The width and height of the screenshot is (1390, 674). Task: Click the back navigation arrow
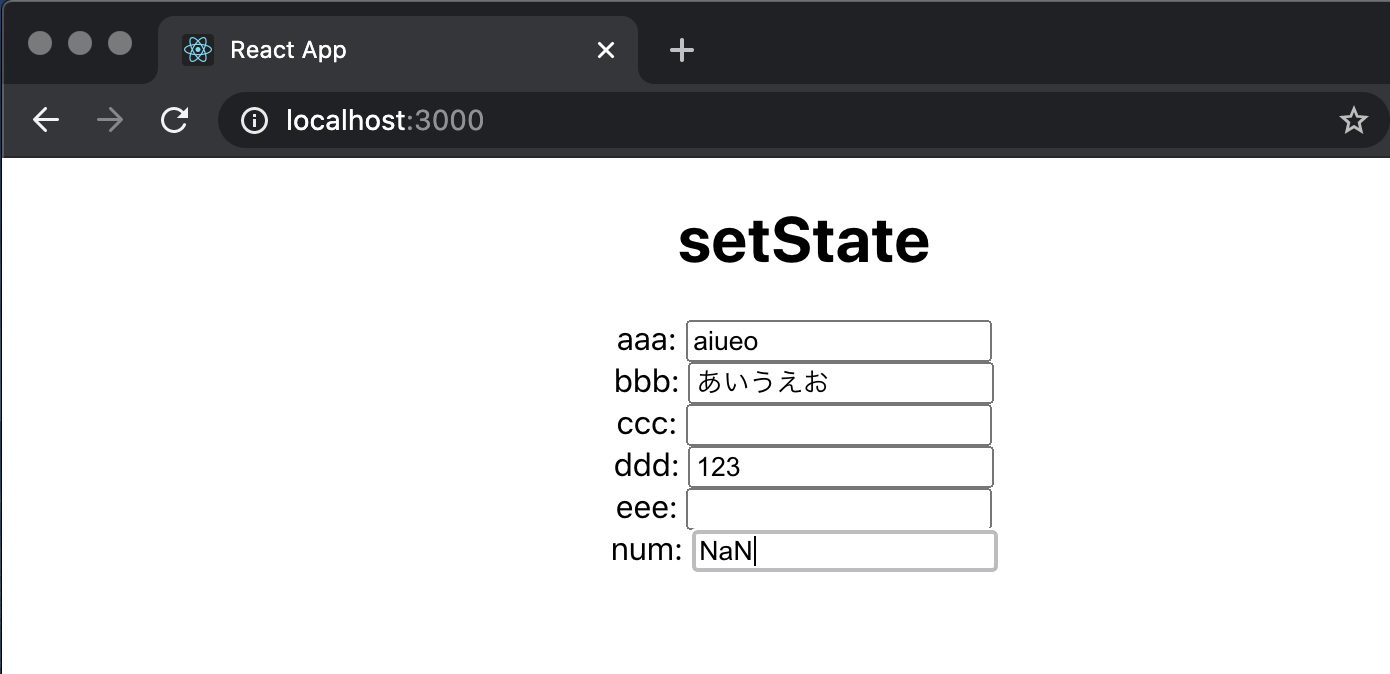45,119
